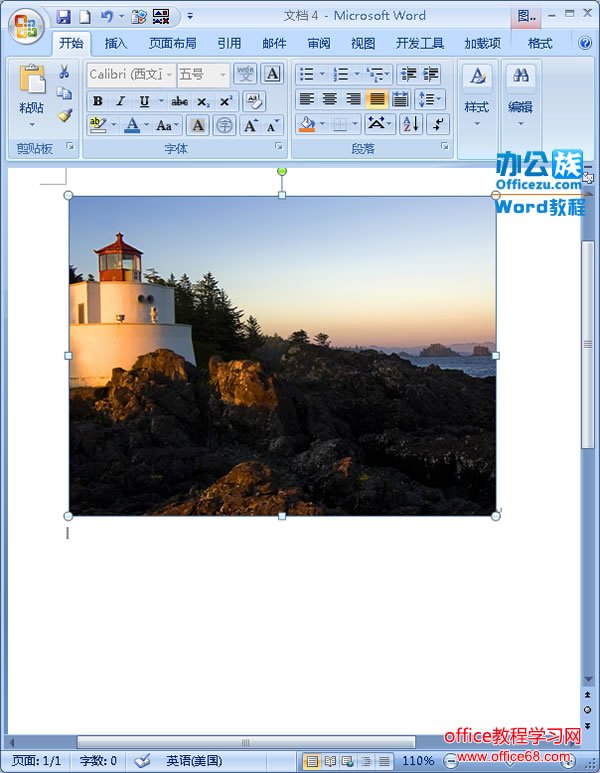Screen dimensions: 600x773
Task: Toggle Italic formatting
Action: 120,101
